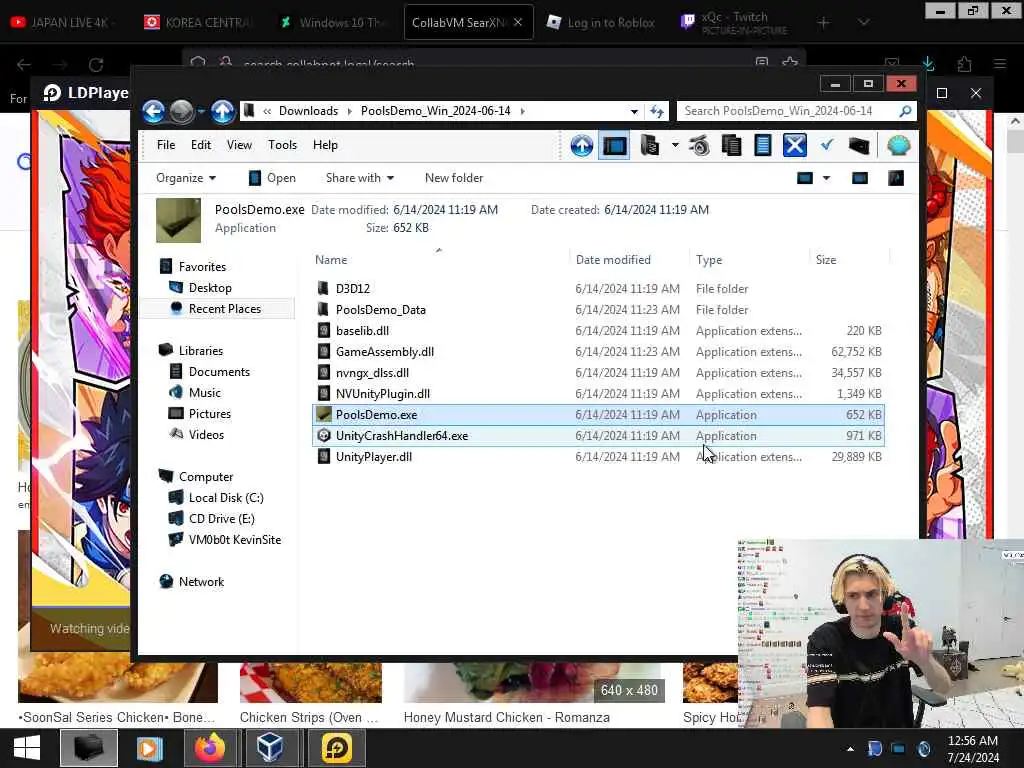Click the stacked pages copy icon in toolbar
1024x768 pixels.
(731, 146)
